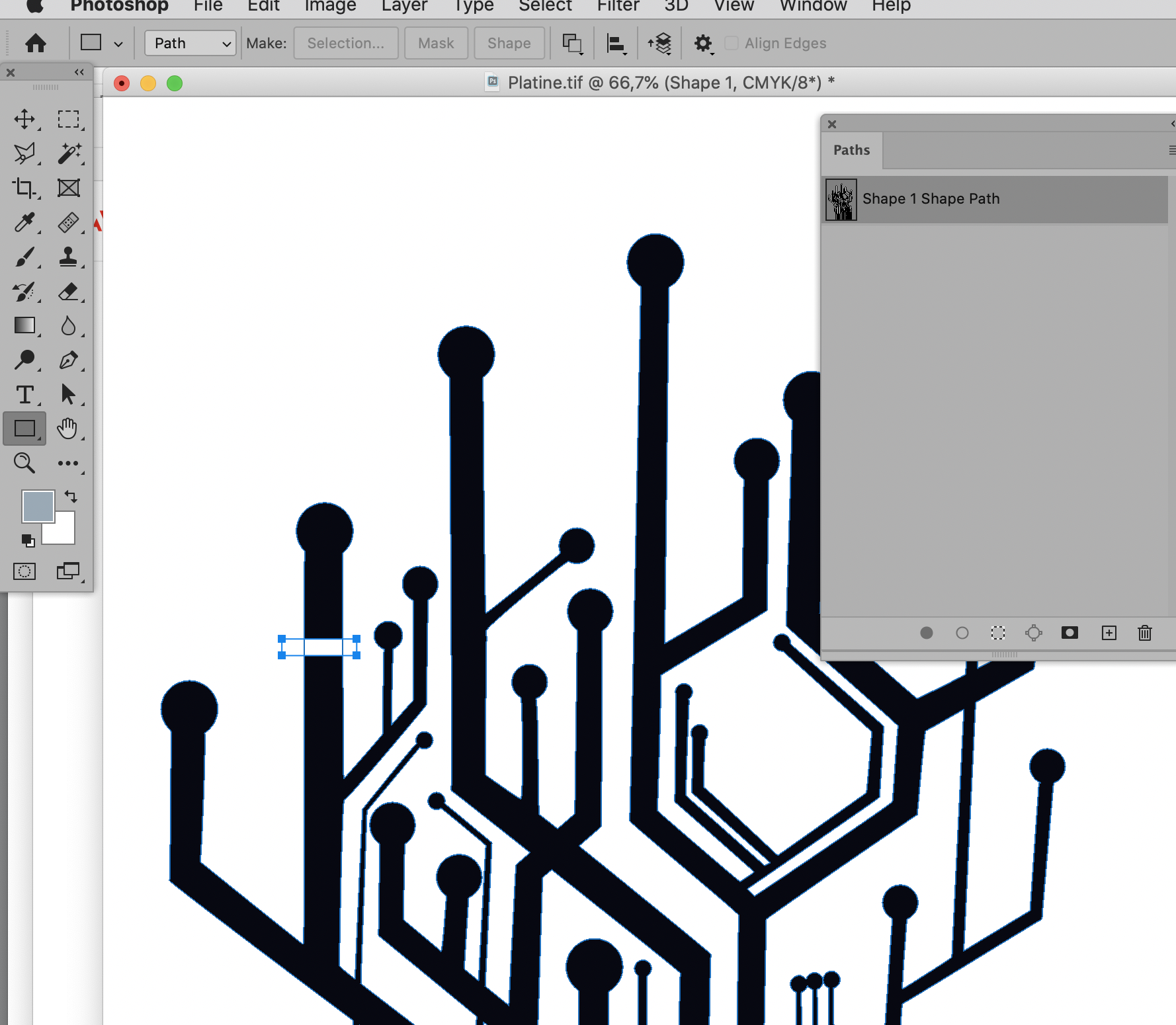Screen dimensions: 1176x1025
Task: Open the Filter menu
Action: click(x=618, y=7)
